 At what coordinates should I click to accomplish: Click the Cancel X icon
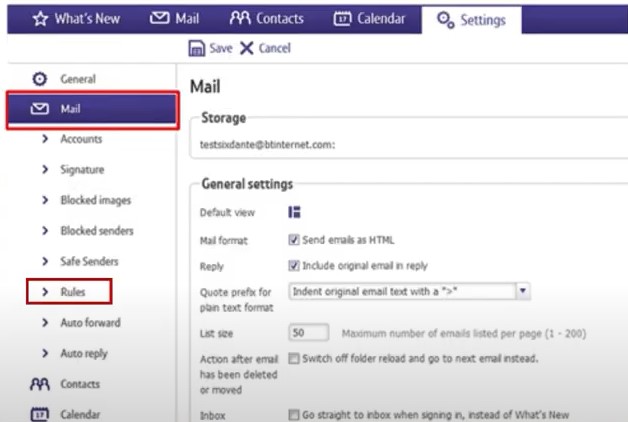click(x=246, y=48)
